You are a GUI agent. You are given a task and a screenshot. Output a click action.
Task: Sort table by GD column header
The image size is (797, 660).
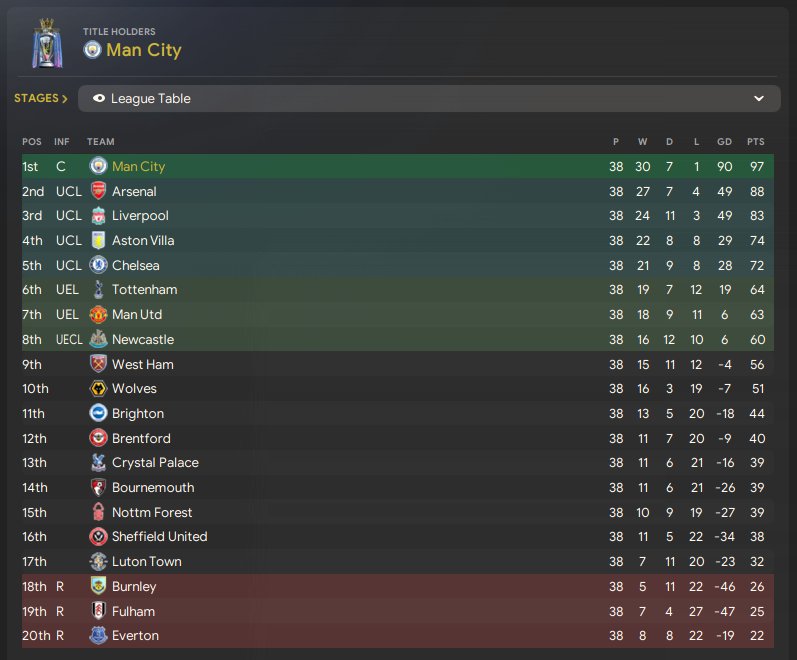(724, 142)
